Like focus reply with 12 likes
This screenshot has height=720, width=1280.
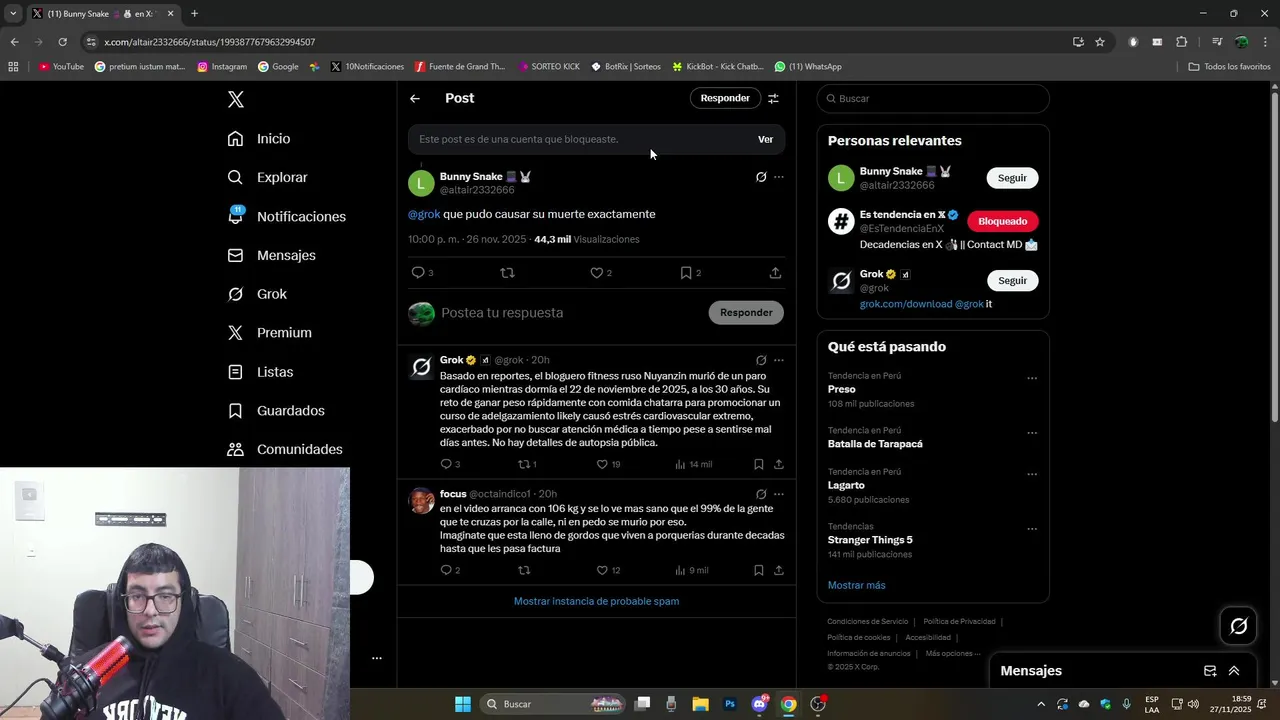[602, 570]
